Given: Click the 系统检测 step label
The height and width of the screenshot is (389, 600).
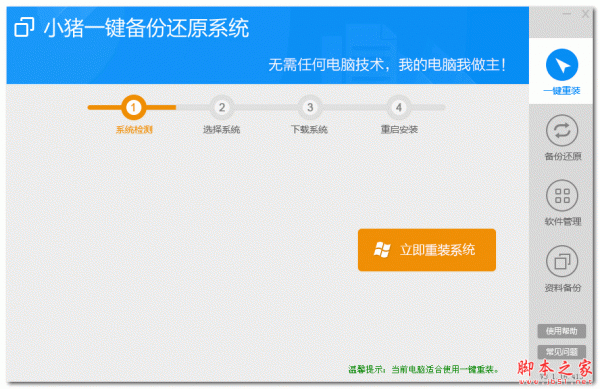Looking at the screenshot, I should 134,130.
